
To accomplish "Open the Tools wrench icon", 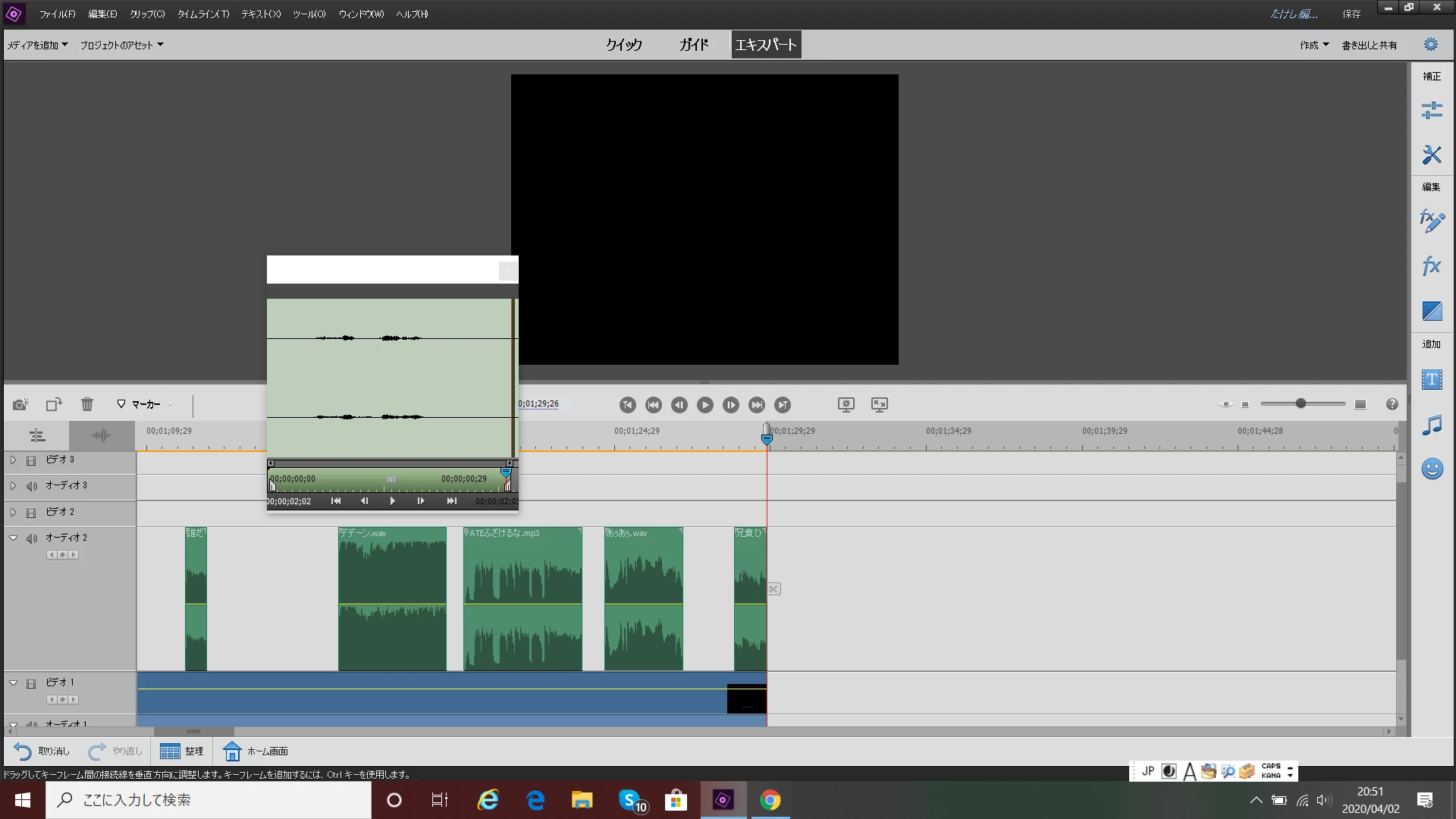I will pos(1431,155).
